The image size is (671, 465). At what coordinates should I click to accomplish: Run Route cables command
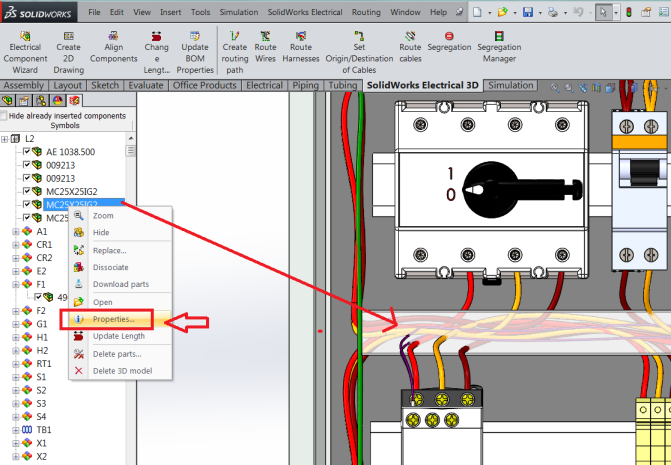point(410,47)
